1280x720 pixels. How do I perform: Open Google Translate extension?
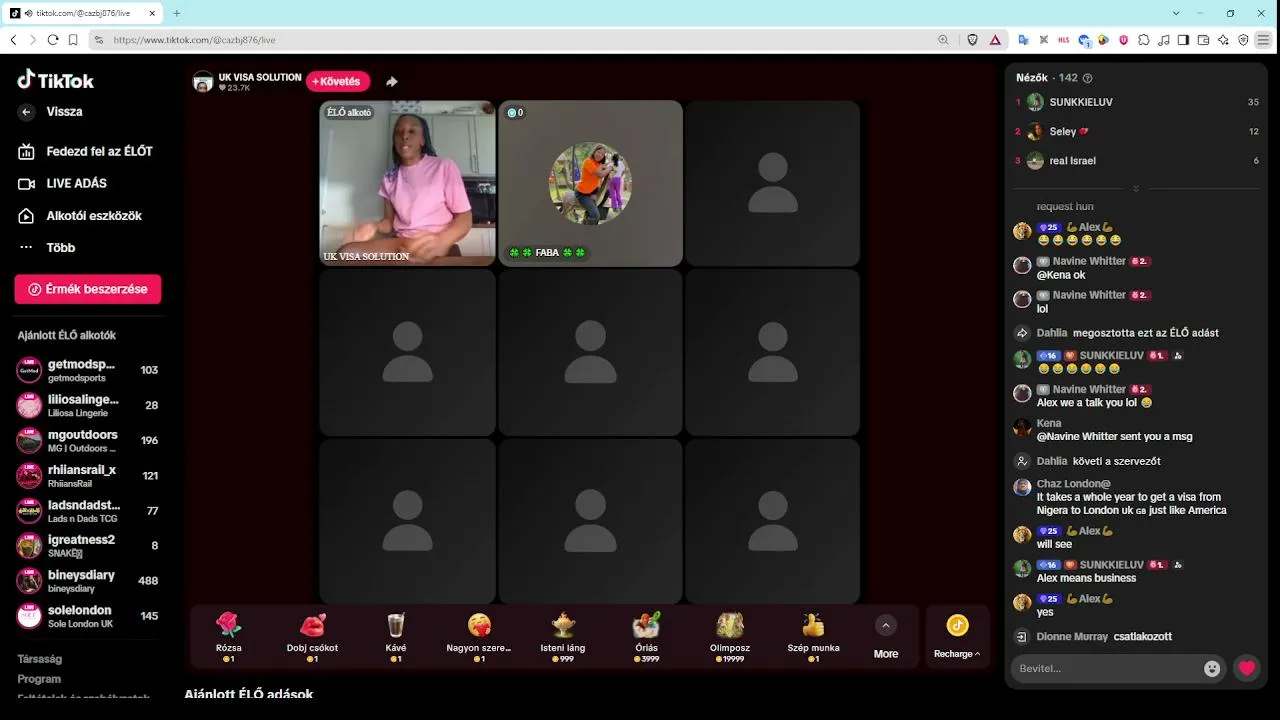(x=1023, y=40)
